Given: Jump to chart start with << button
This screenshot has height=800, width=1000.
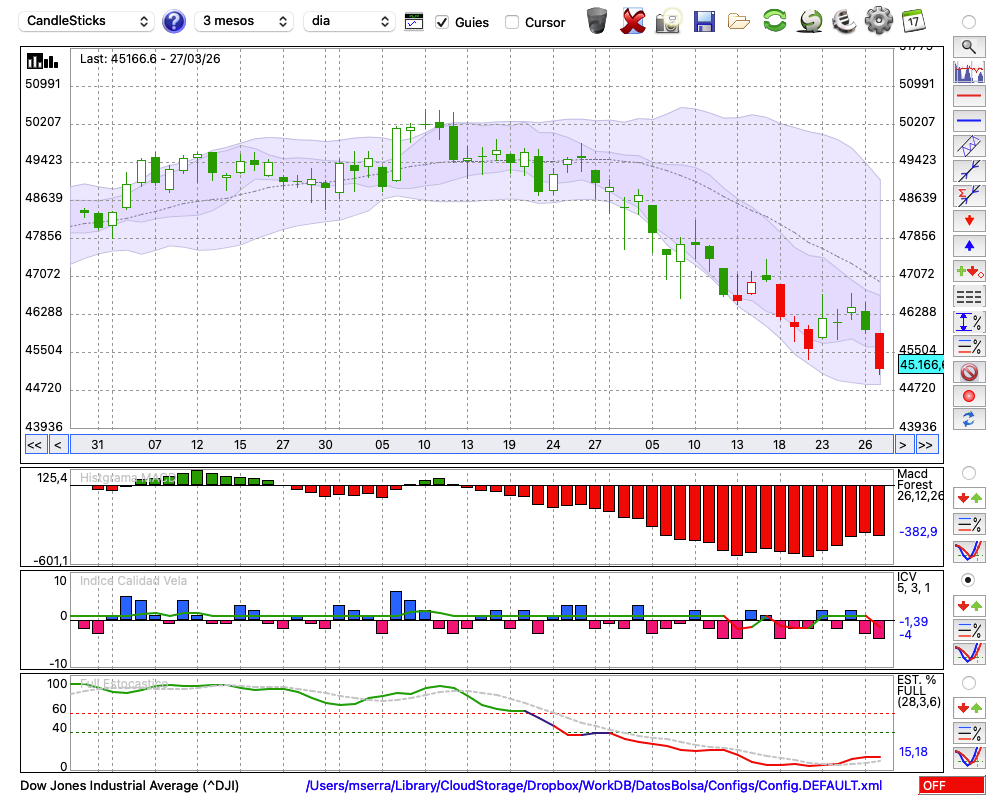Looking at the screenshot, I should click(x=34, y=445).
